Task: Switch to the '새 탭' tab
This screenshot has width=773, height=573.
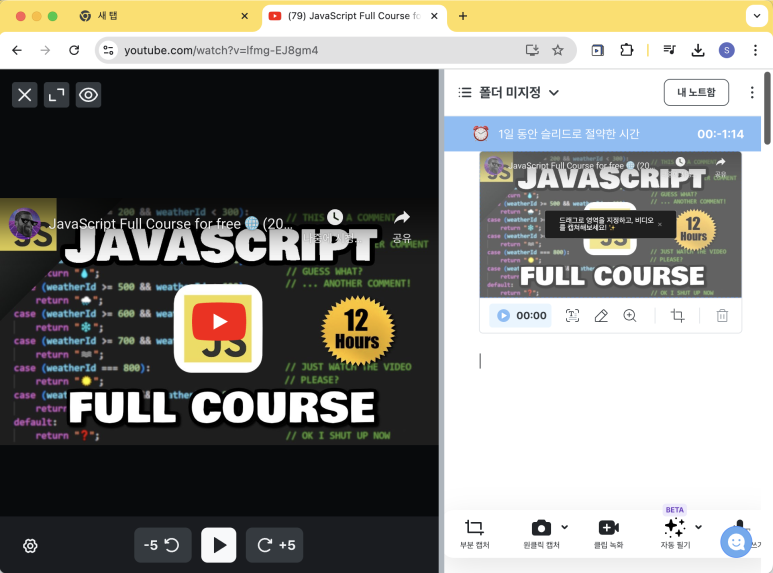Action: (x=163, y=16)
